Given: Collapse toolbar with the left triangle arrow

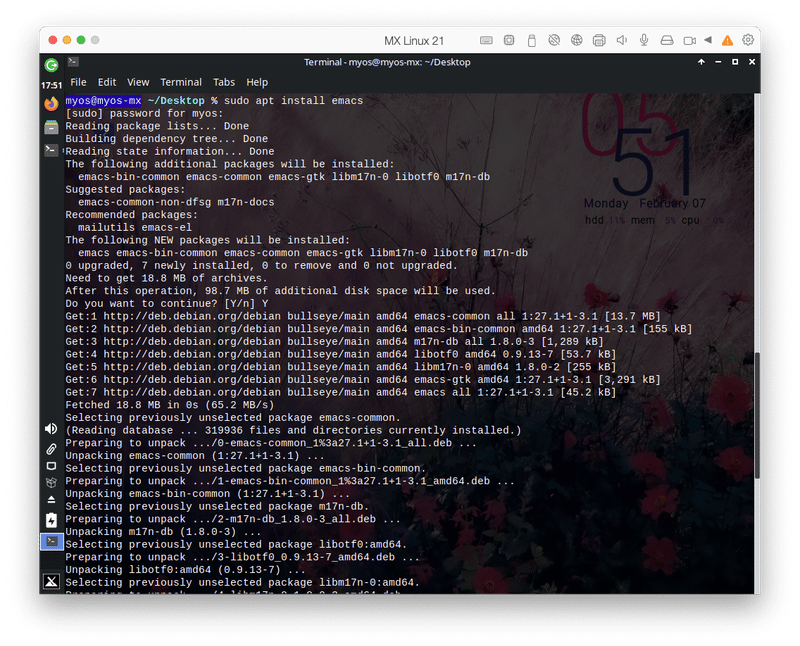Looking at the screenshot, I should (708, 40).
